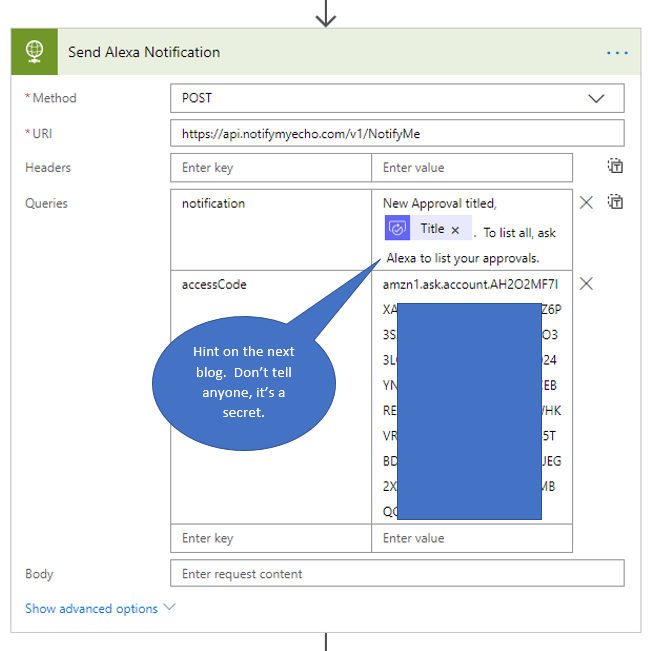Click the Queries label
648x651 pixels.
coord(46,203)
